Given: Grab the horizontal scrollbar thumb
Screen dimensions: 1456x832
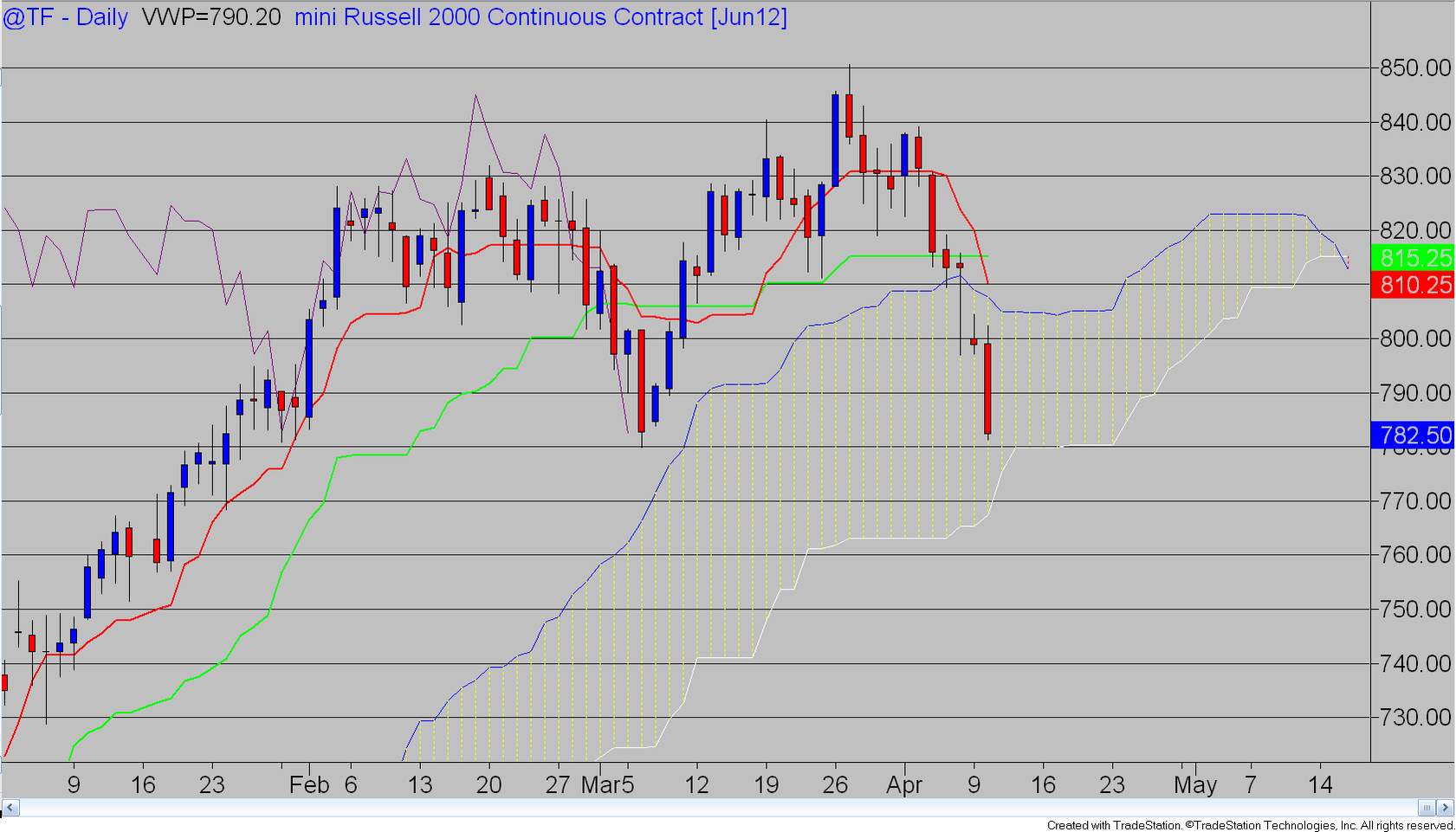Looking at the screenshot, I should [1427, 808].
